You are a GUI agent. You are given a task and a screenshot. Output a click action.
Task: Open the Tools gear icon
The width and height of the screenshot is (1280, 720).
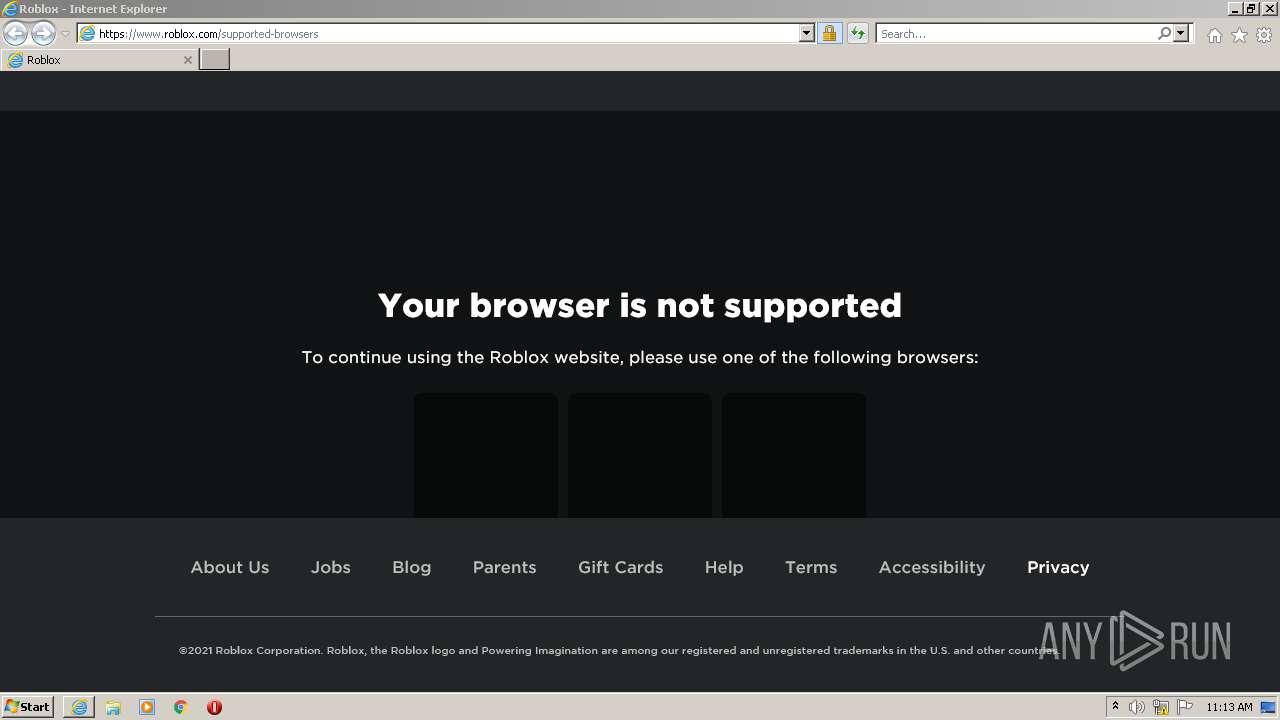1264,35
